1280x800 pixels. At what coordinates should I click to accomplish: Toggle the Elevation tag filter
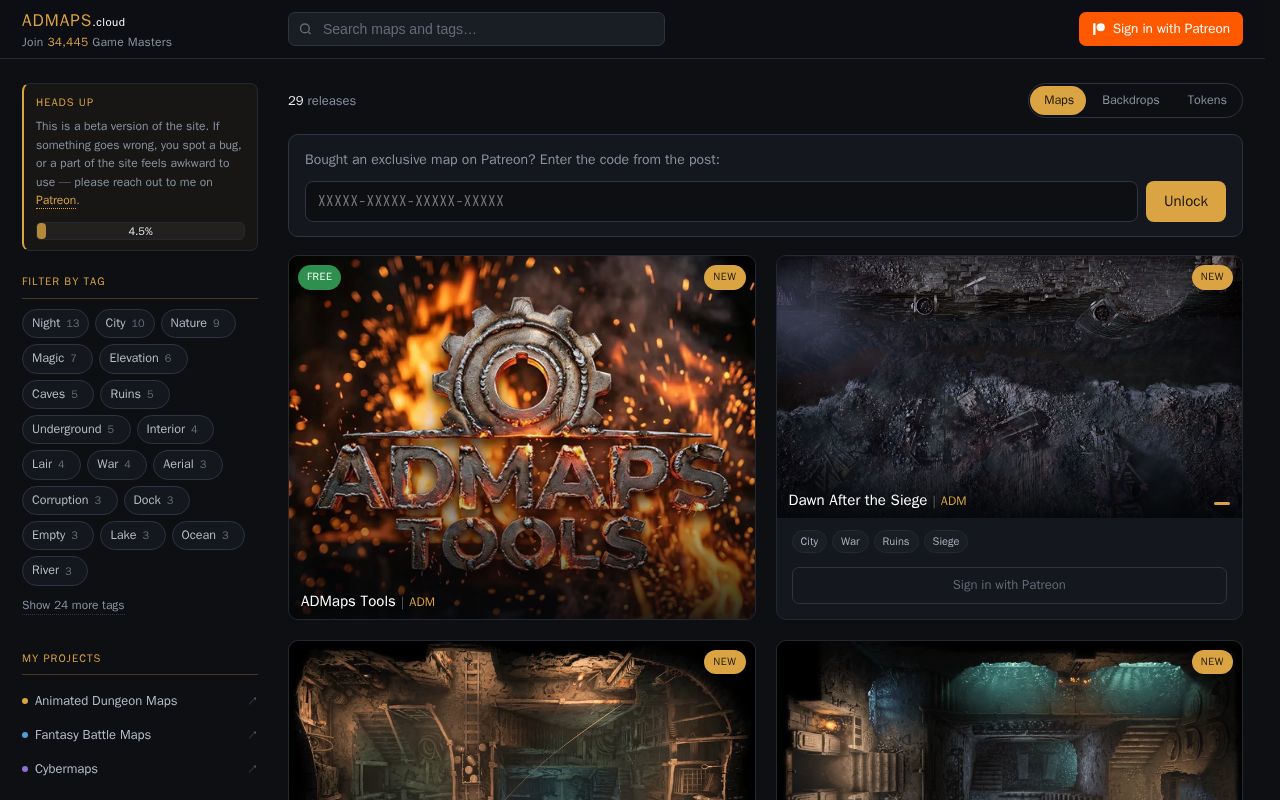coord(143,358)
